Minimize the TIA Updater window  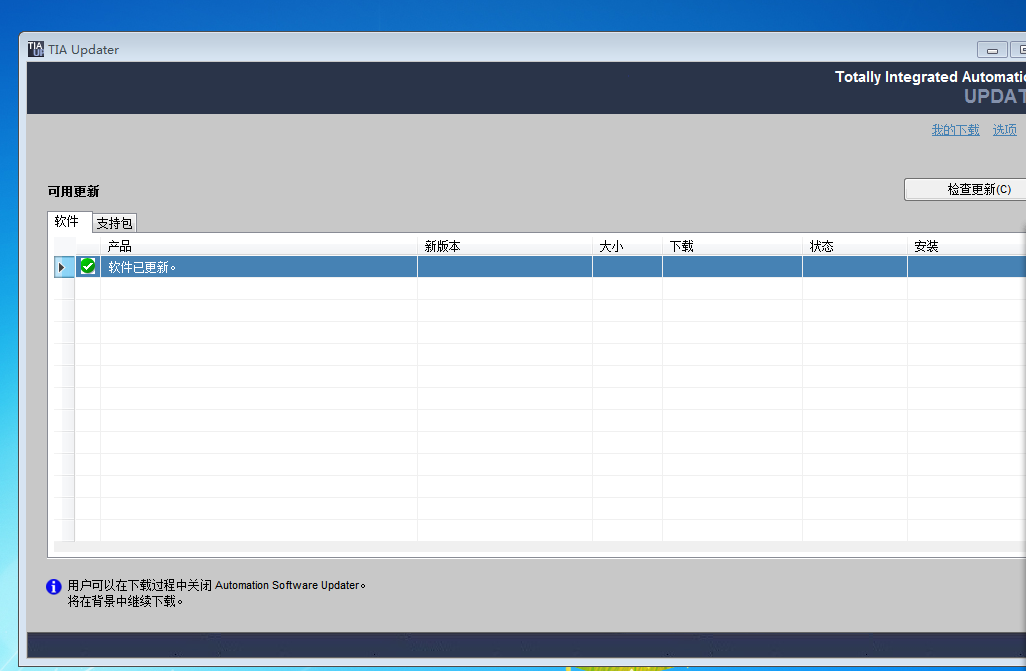[992, 50]
